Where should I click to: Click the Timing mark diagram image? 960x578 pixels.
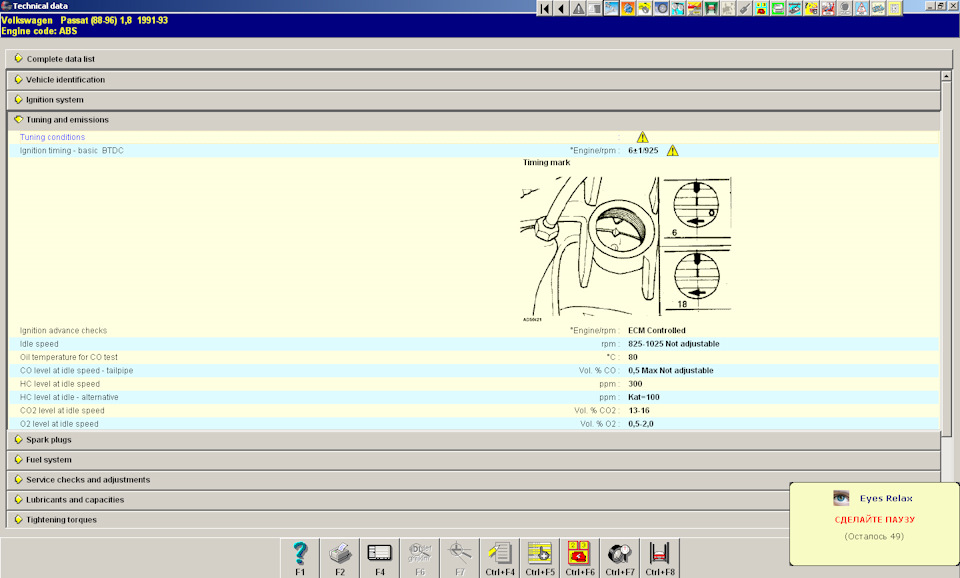626,249
